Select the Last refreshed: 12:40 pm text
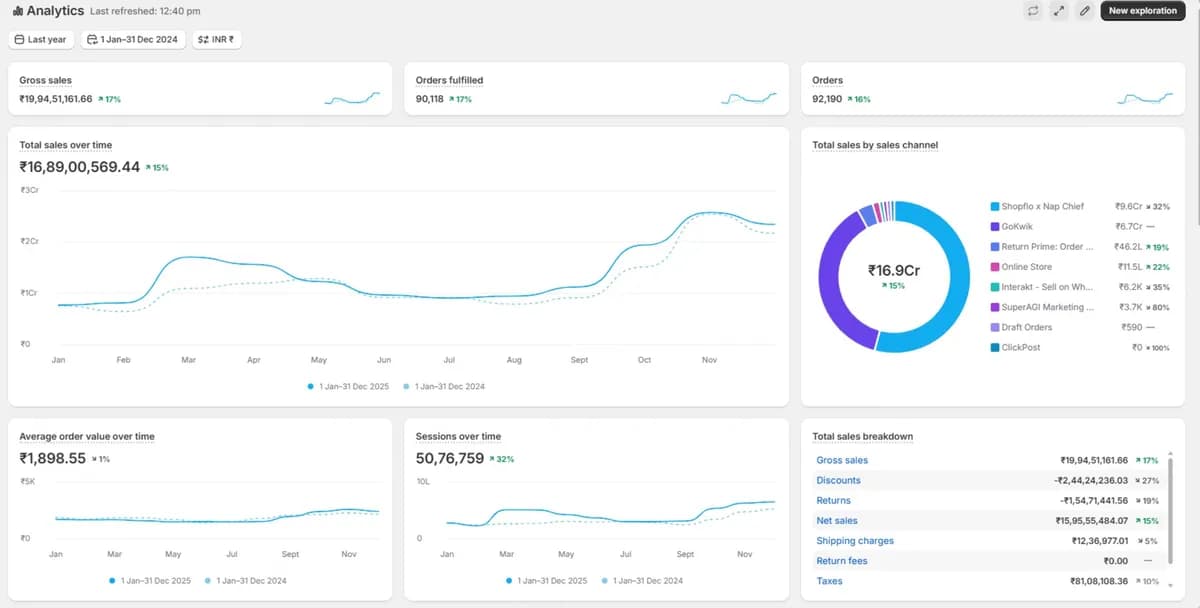This screenshot has height=608, width=1200. [145, 11]
